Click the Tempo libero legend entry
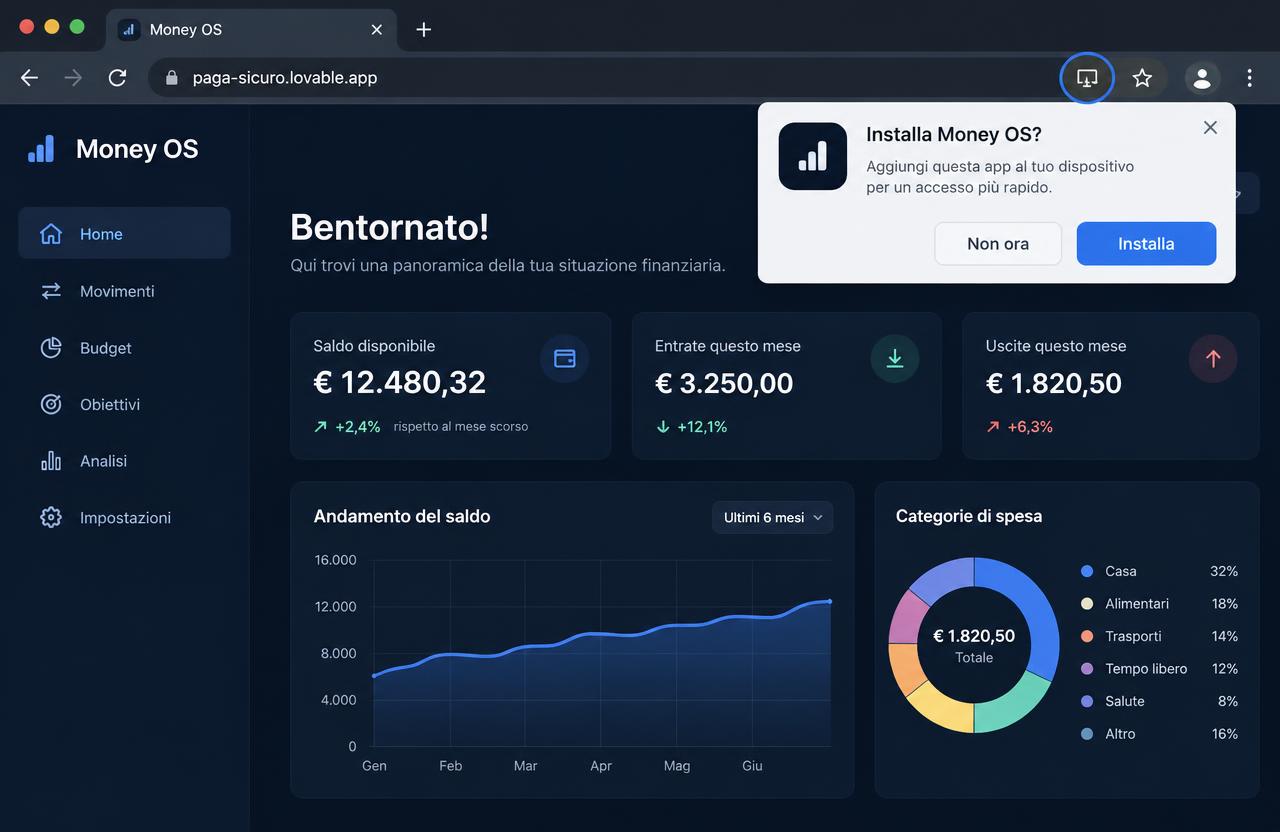The image size is (1280, 832). point(1160,668)
